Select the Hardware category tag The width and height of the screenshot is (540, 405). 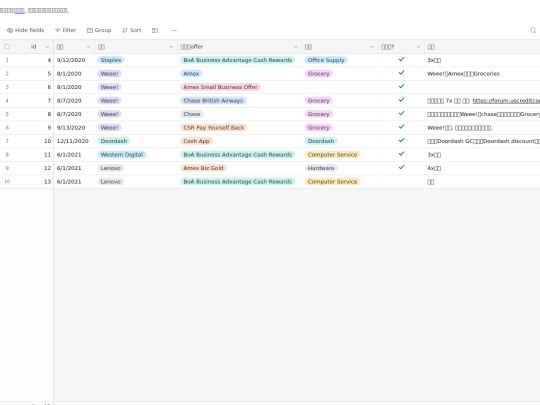pos(321,168)
